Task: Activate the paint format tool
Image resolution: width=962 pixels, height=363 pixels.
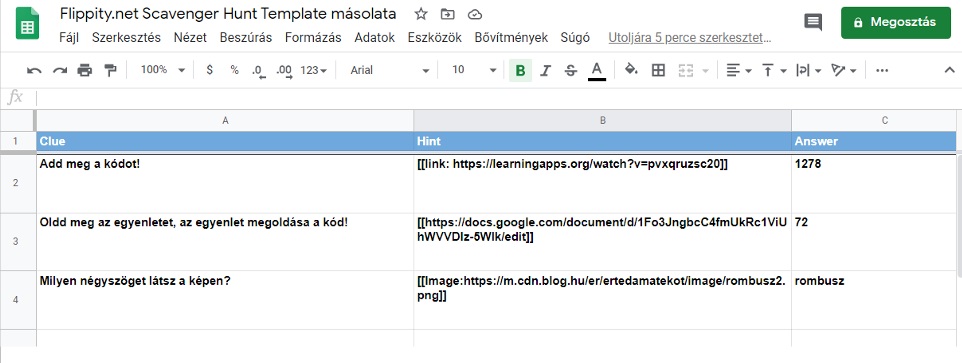Action: point(110,71)
